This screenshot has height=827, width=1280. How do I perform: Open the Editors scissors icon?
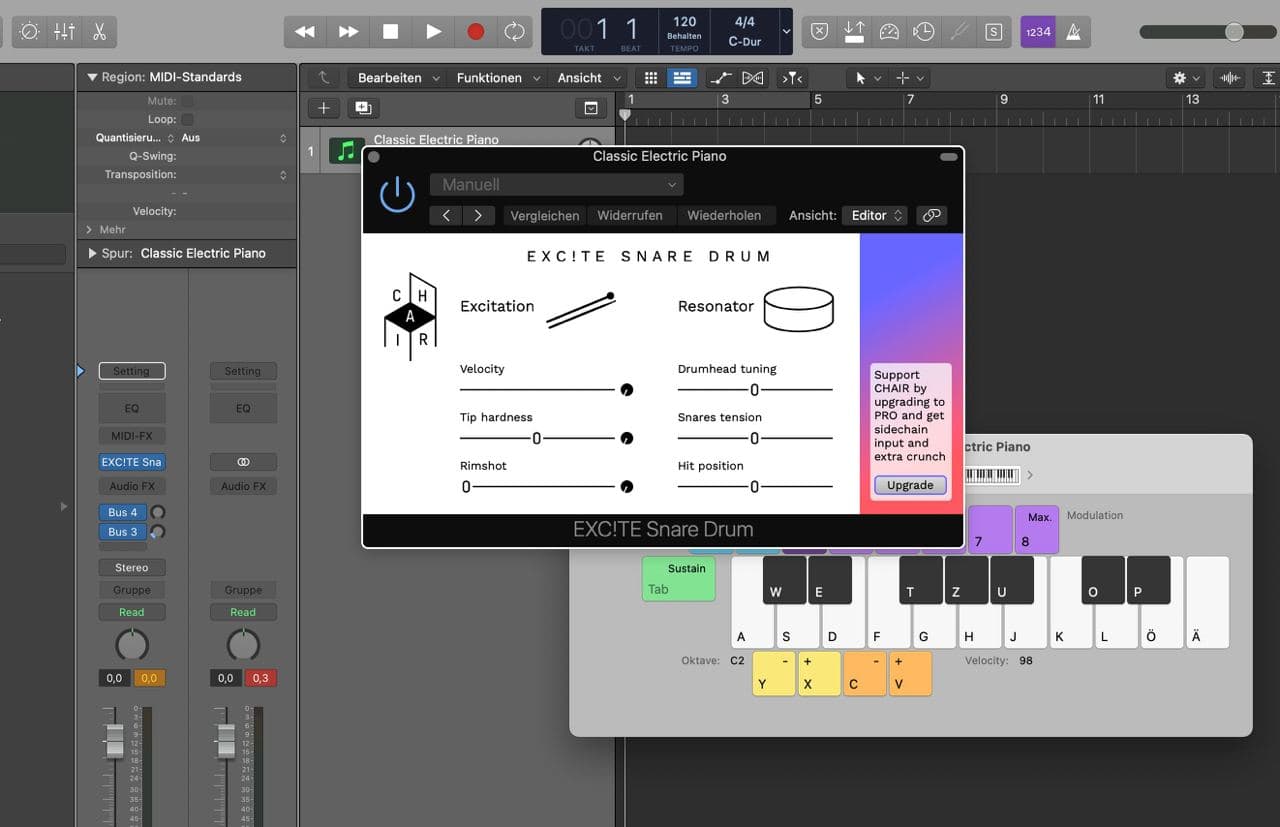99,32
